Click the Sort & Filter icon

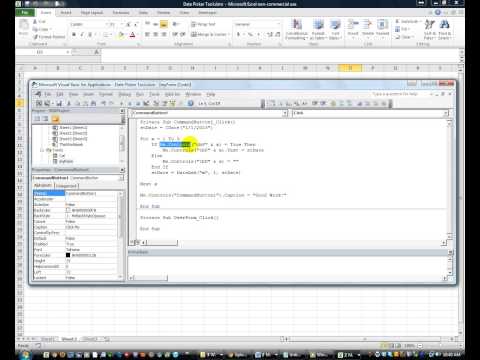point(429,25)
